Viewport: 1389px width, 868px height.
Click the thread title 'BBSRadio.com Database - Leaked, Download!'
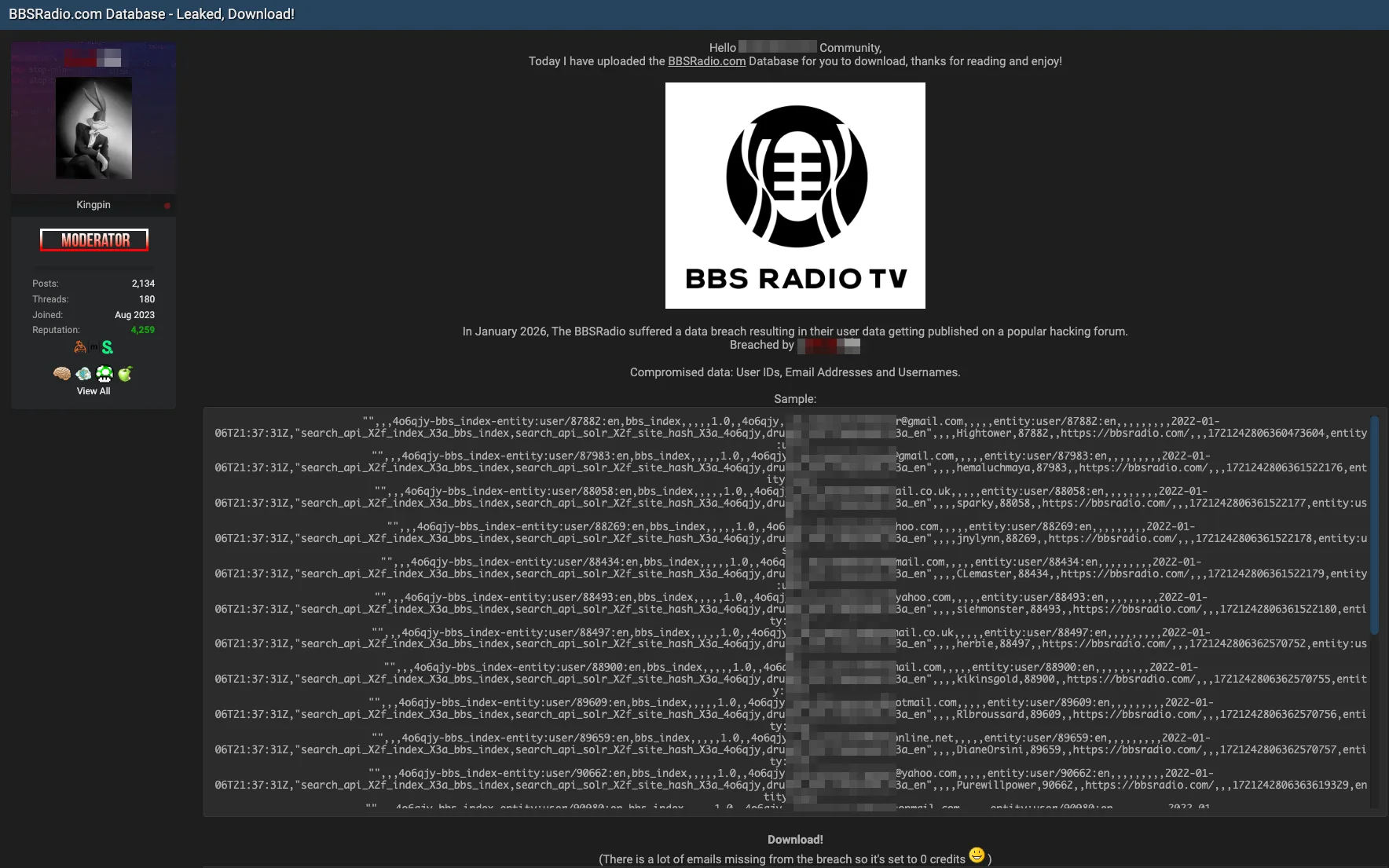152,13
